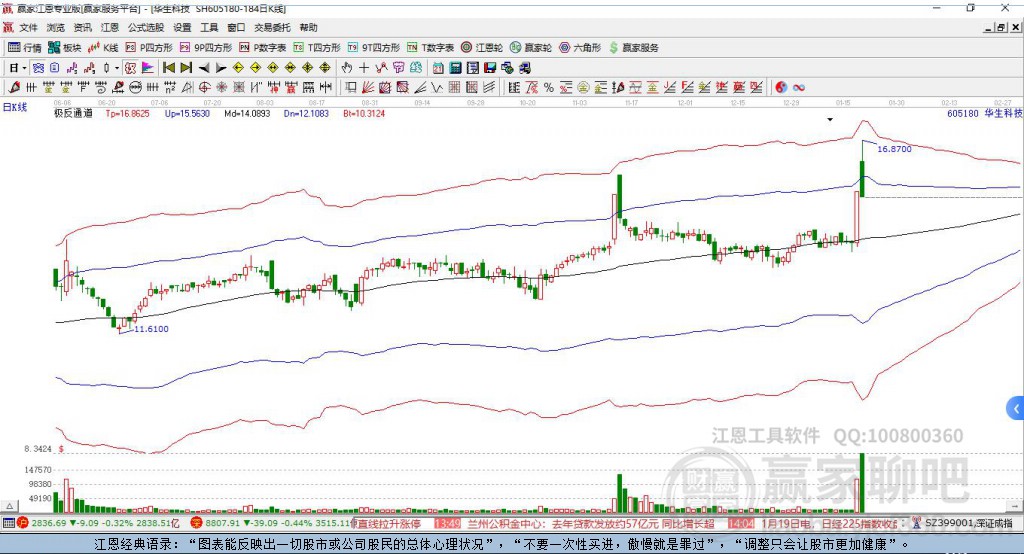
Task: Open the 江恩轮 Gann wheel
Action: (x=482, y=48)
